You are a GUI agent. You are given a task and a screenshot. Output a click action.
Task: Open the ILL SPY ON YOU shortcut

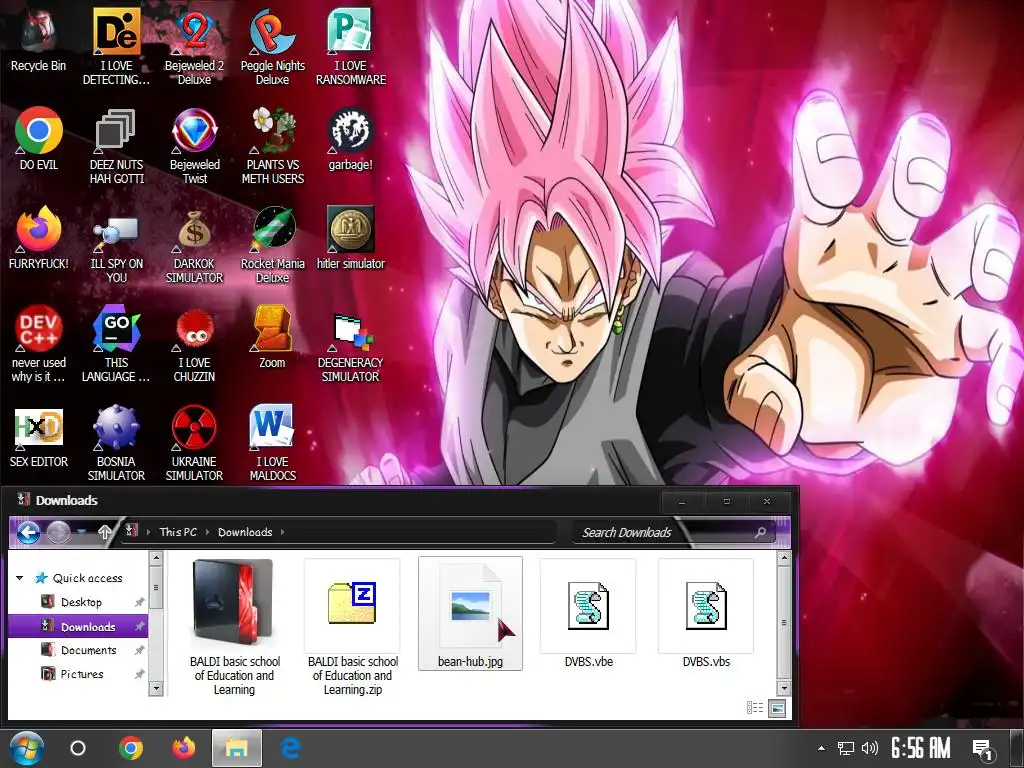(116, 246)
